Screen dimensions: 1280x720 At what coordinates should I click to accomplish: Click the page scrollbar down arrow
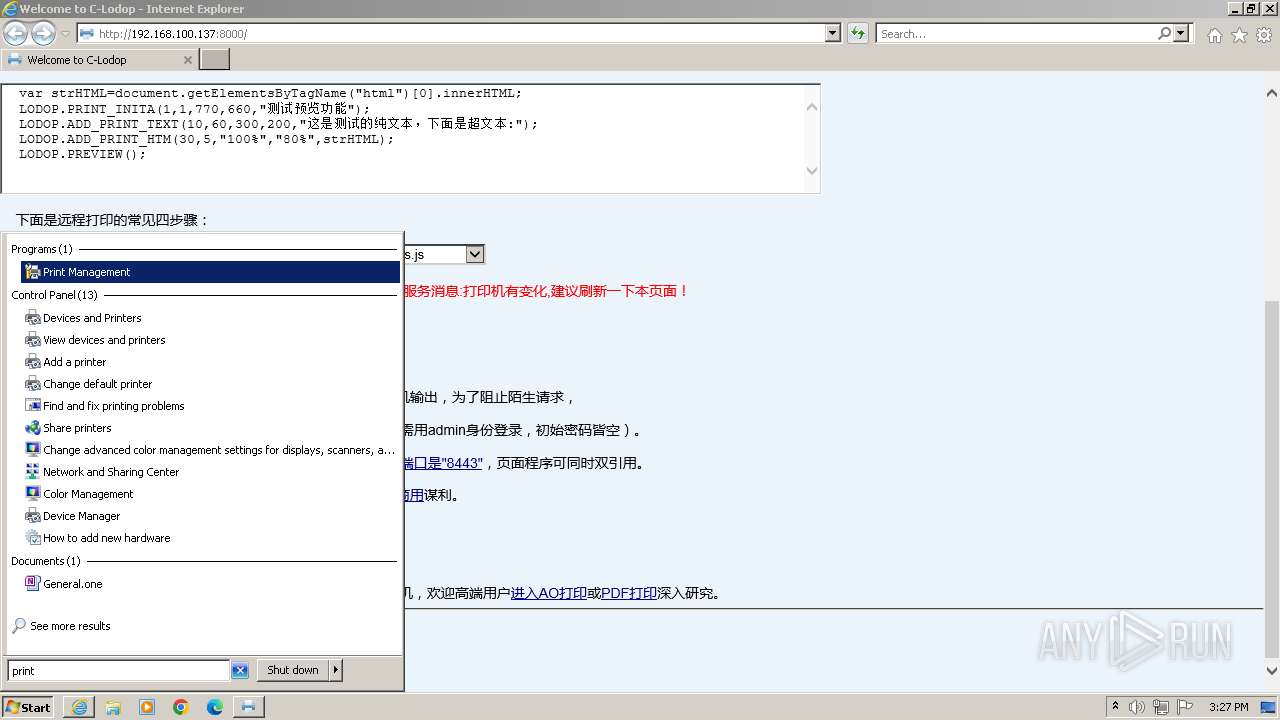pos(1272,671)
